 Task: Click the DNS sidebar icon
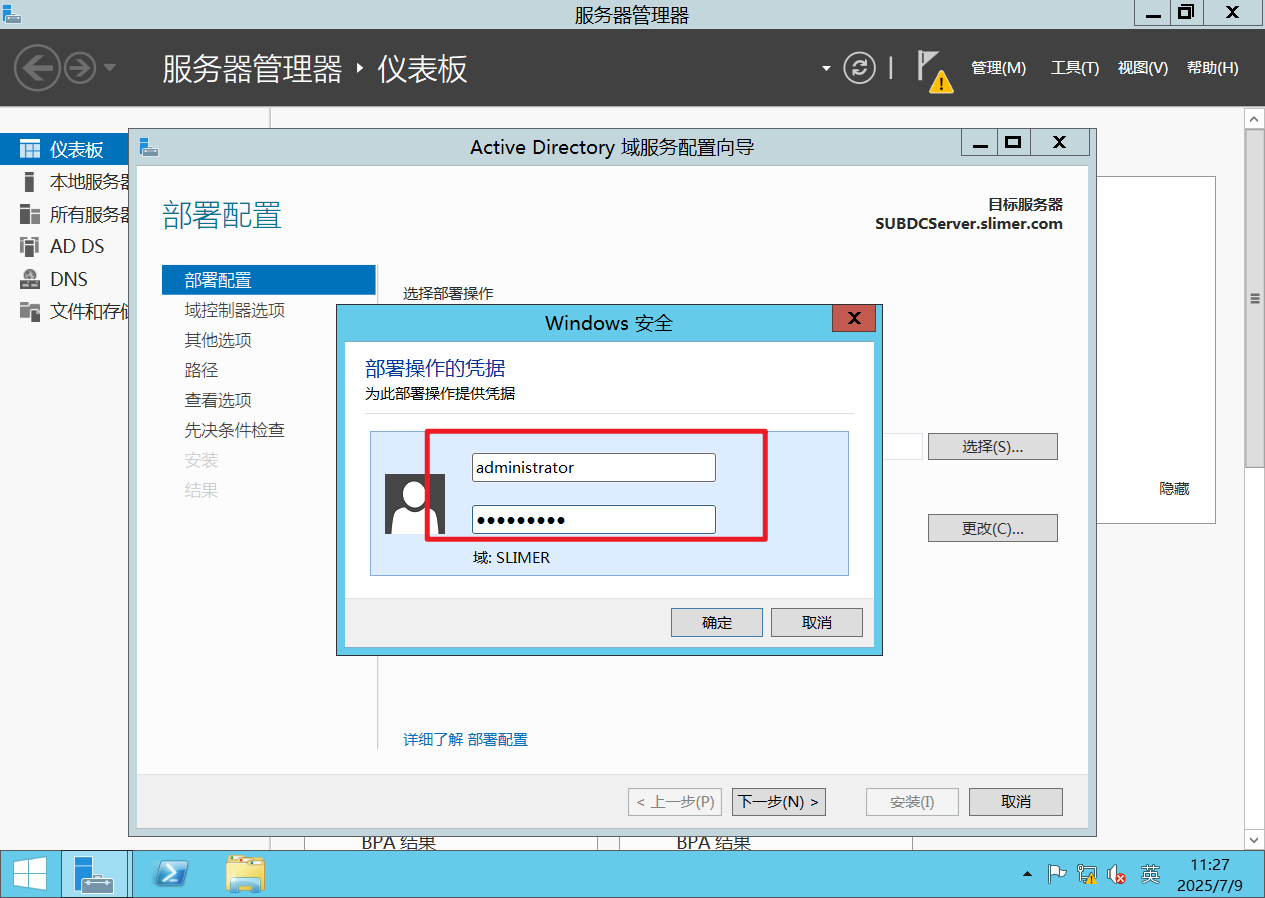click(x=30, y=279)
